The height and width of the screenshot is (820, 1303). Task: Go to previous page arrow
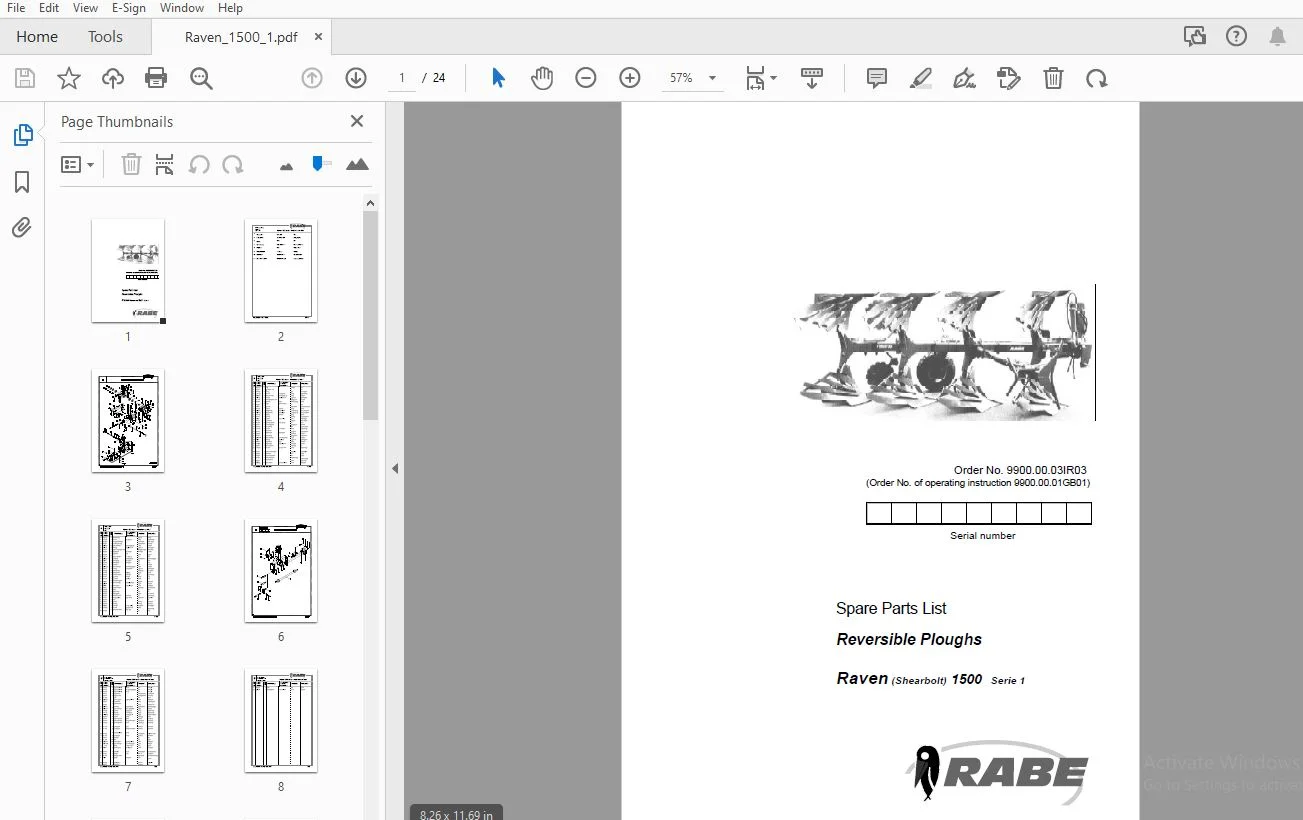coord(312,78)
